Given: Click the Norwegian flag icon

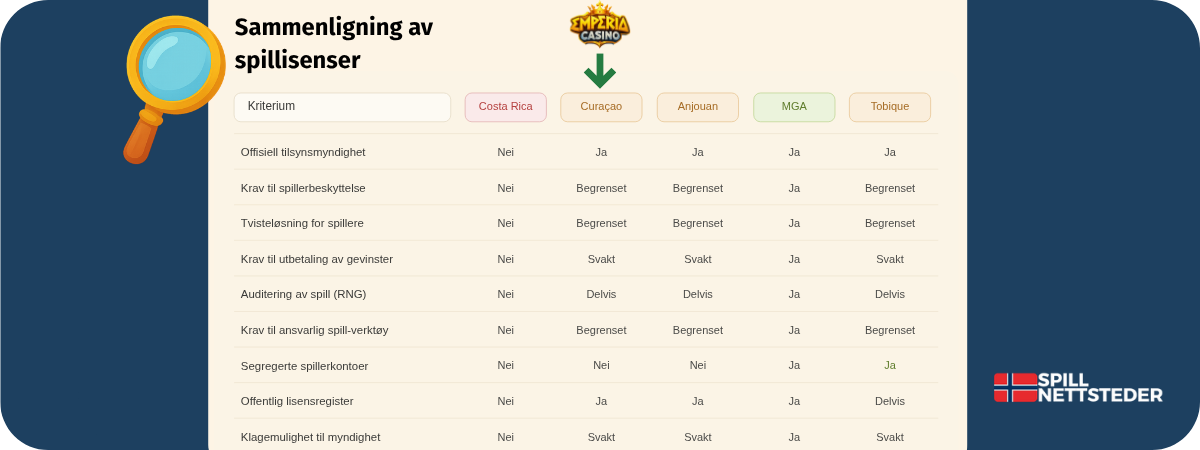Looking at the screenshot, I should [x=1015, y=388].
